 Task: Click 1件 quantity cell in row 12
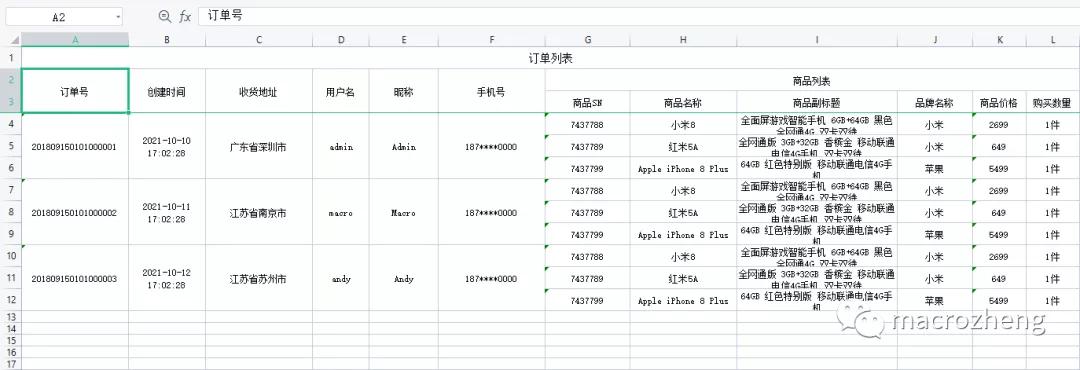tap(1052, 300)
